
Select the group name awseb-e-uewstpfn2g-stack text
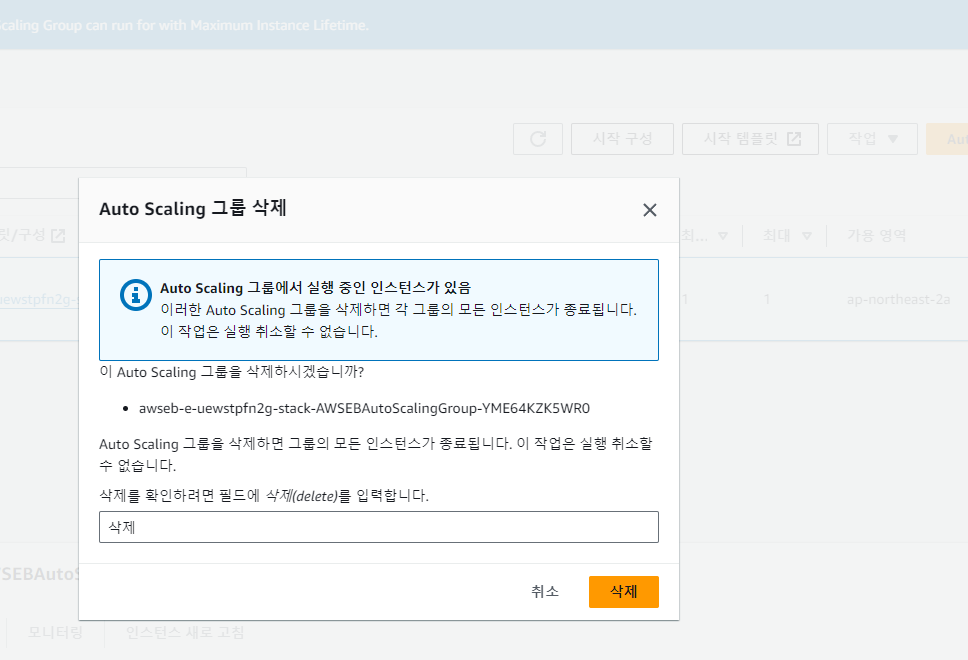(x=364, y=408)
